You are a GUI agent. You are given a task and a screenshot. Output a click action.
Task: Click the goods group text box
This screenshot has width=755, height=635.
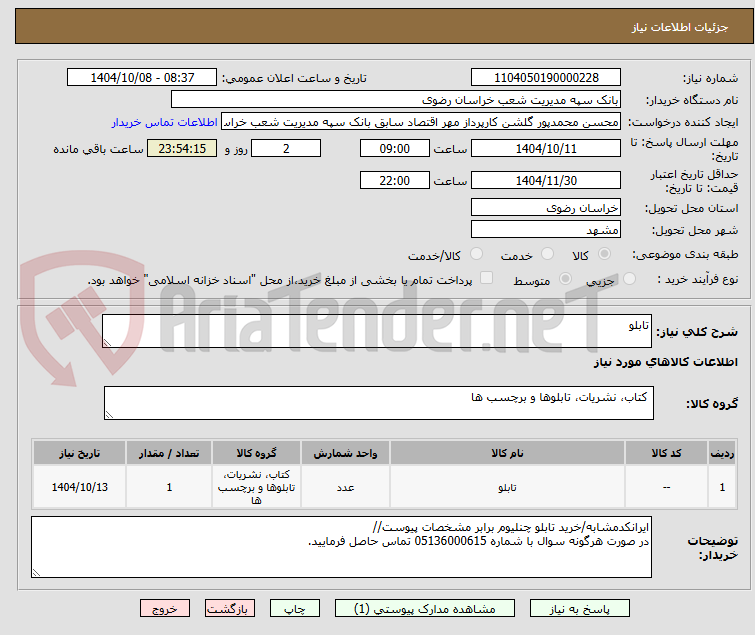[379, 403]
